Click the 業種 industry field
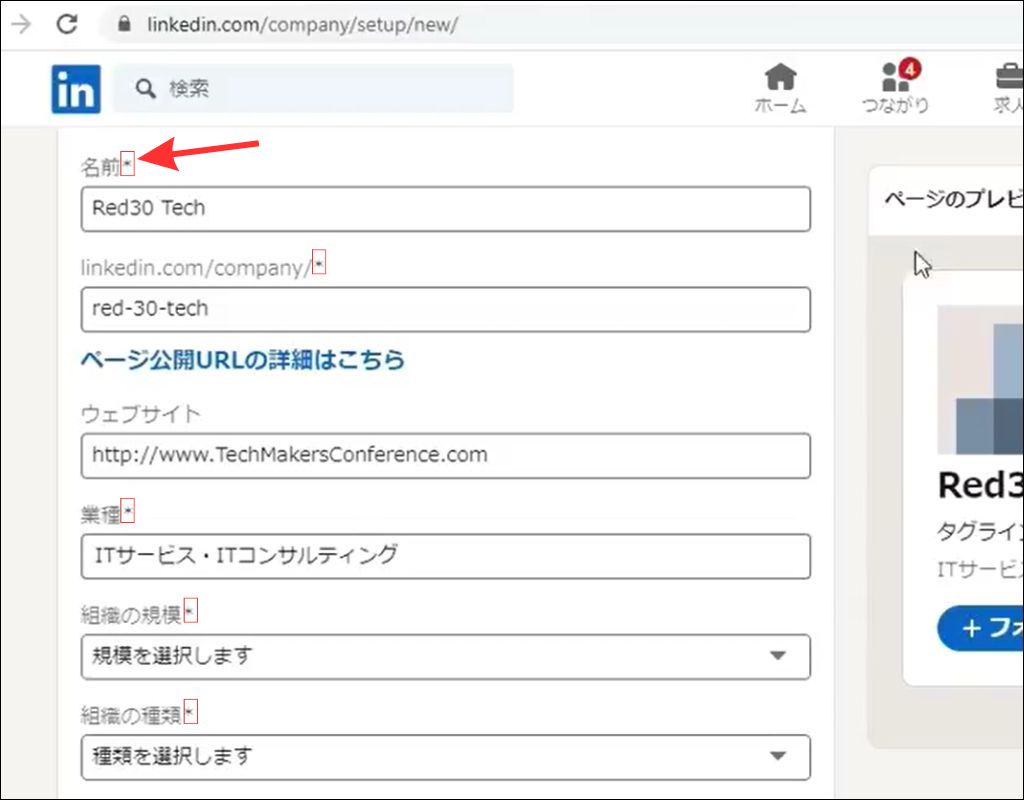Viewport: 1024px width, 800px height. pos(445,556)
